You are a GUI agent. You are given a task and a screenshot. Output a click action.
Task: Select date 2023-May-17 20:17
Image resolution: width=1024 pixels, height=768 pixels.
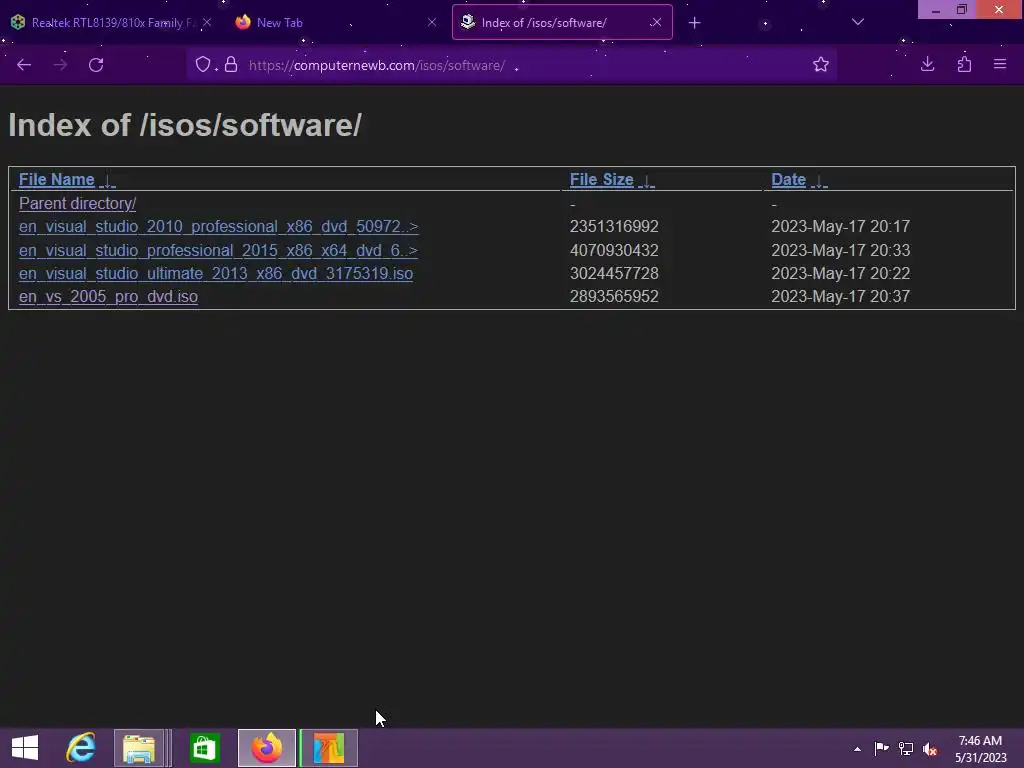click(x=840, y=227)
